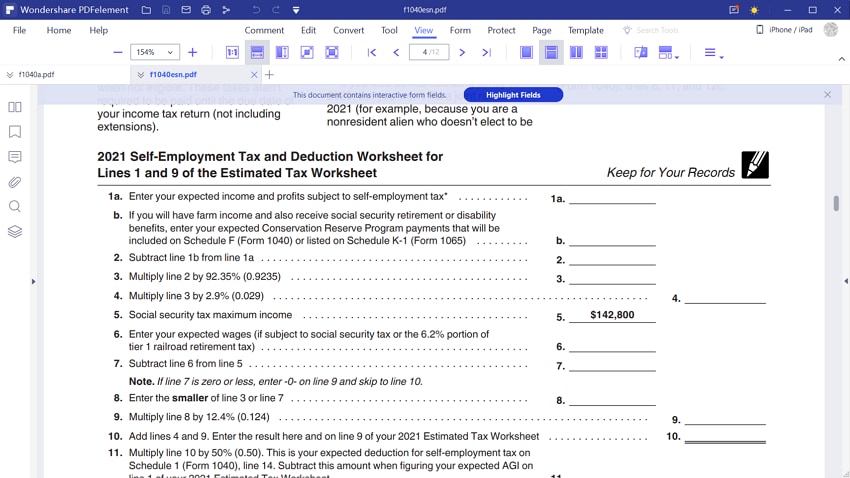Select the actual size 1:1 view

click(x=232, y=53)
